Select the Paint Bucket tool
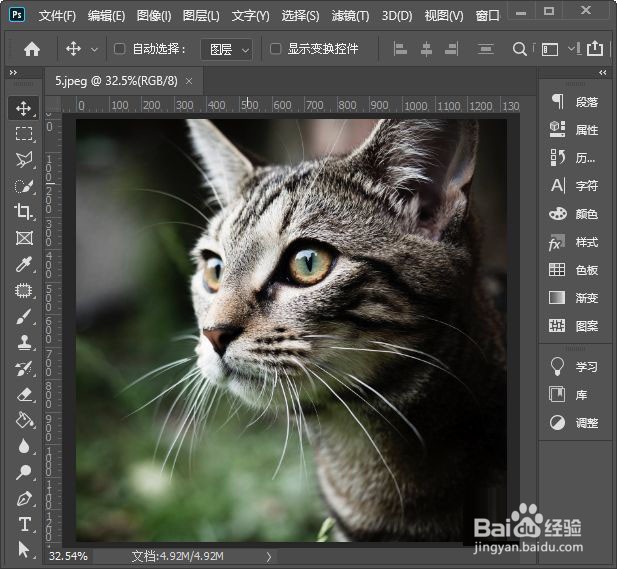This screenshot has height=569, width=617. tap(25, 420)
